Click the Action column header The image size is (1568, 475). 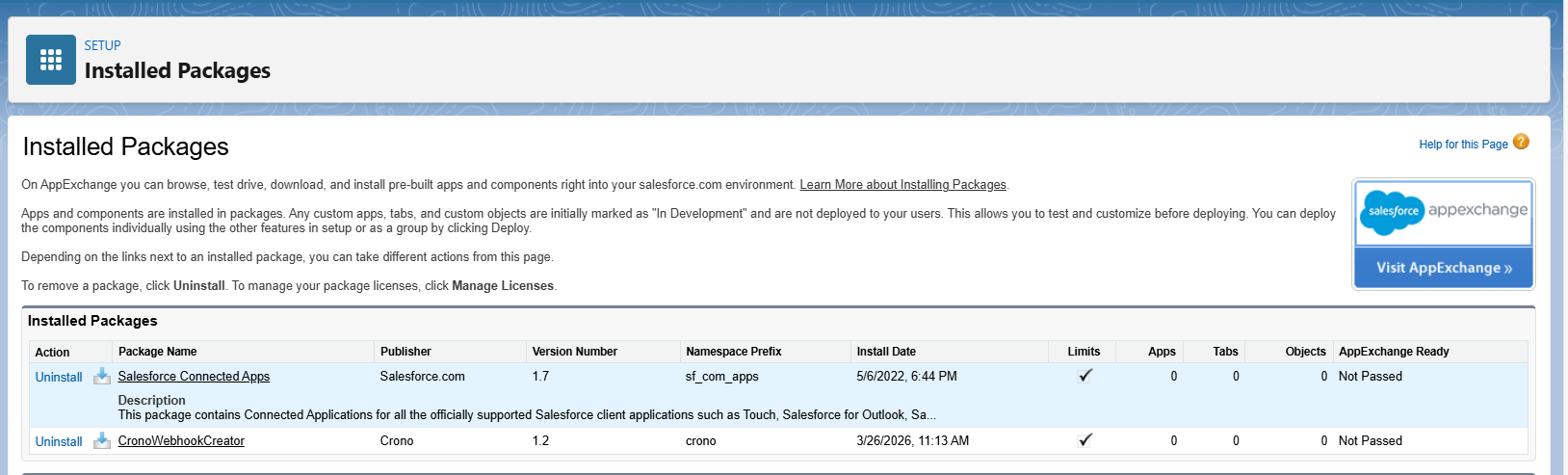52,353
